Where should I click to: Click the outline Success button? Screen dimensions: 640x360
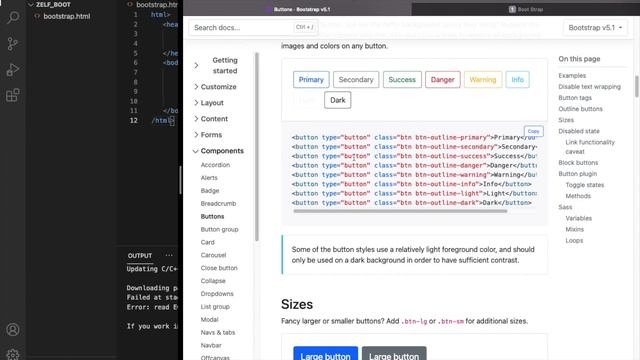(x=402, y=80)
